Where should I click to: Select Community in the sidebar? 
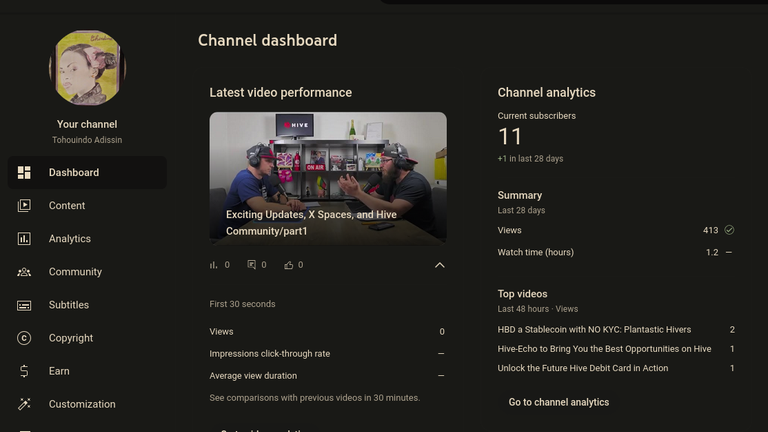[x=87, y=272]
